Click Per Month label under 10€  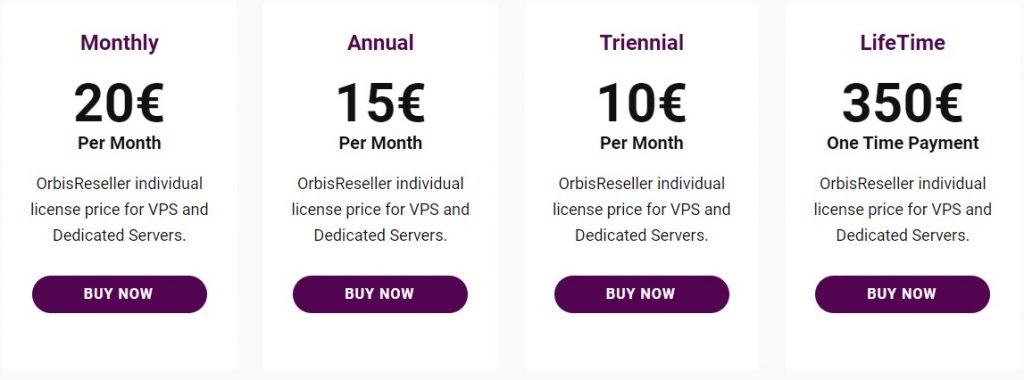pos(641,143)
